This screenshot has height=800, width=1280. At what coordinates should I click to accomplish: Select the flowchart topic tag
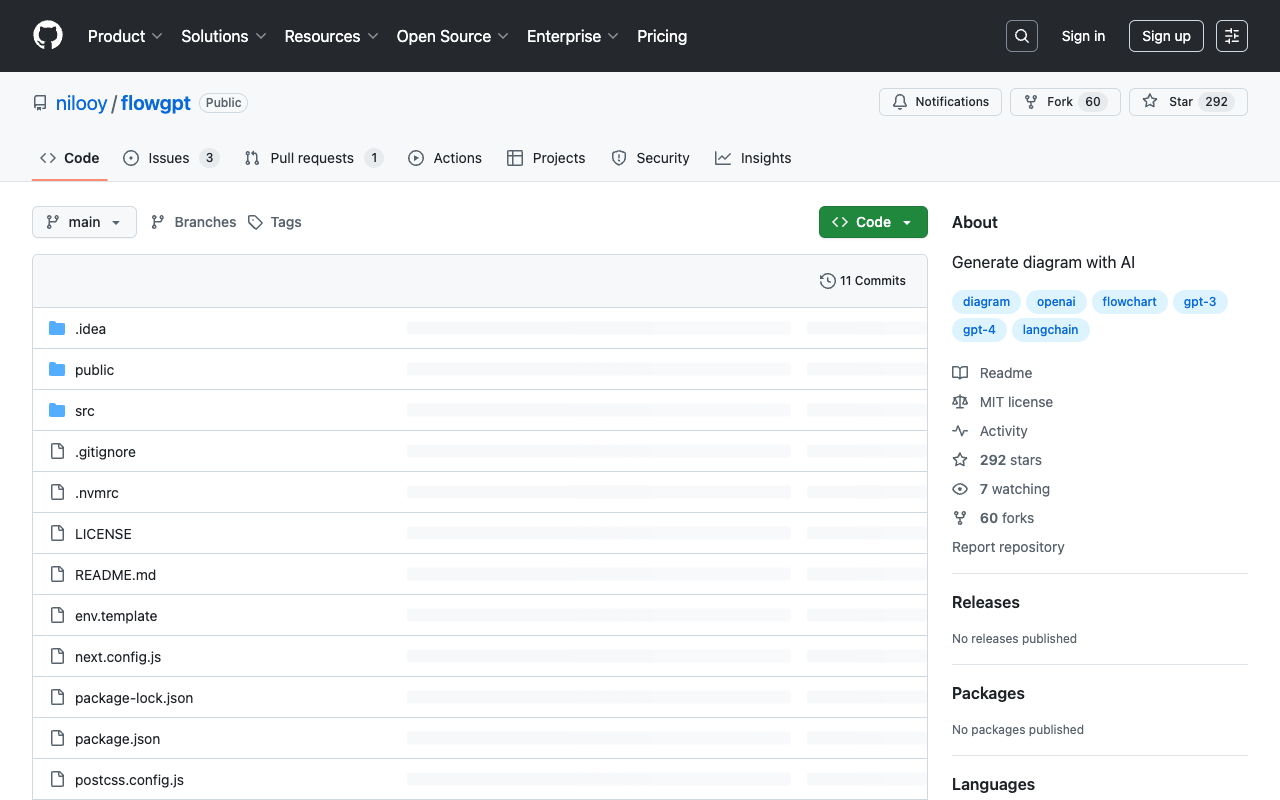1129,302
